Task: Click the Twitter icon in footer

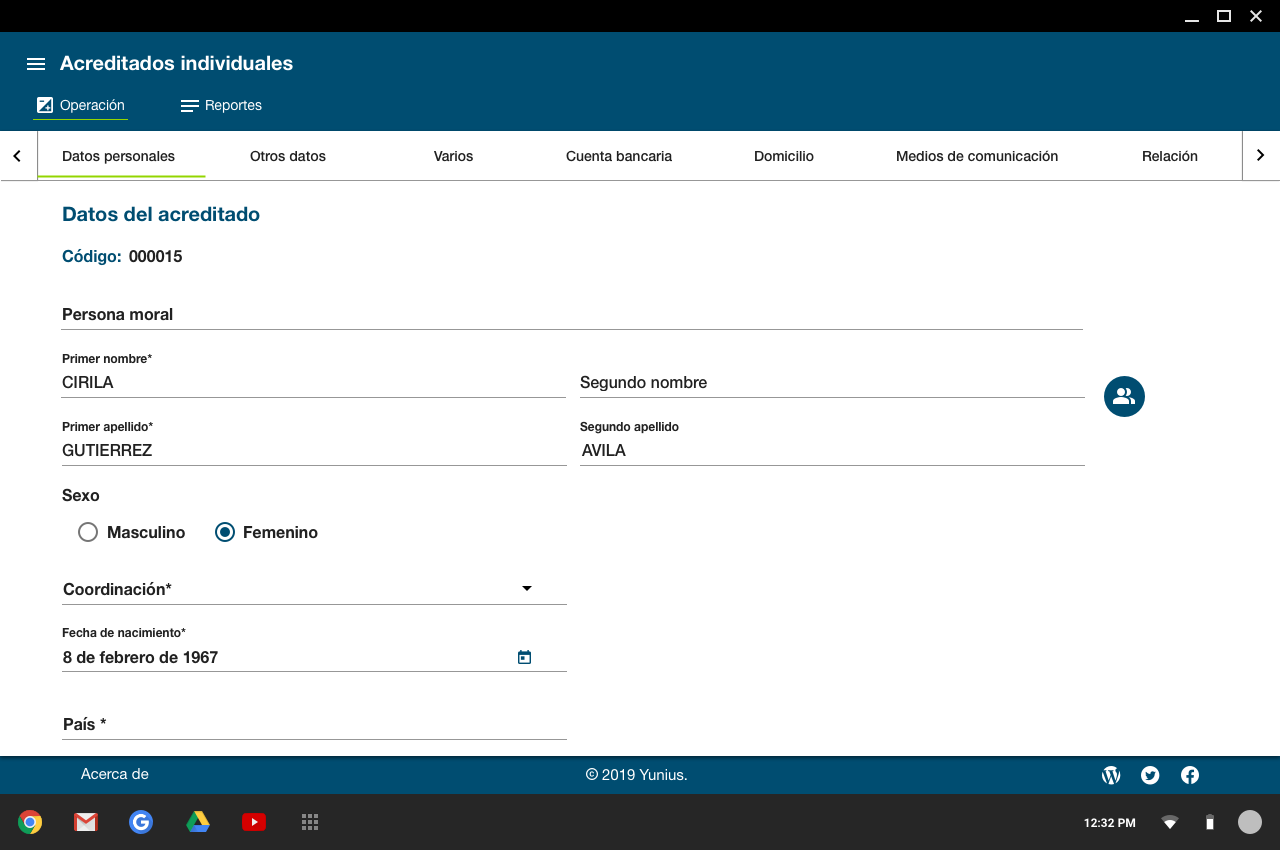Action: coord(1150,775)
